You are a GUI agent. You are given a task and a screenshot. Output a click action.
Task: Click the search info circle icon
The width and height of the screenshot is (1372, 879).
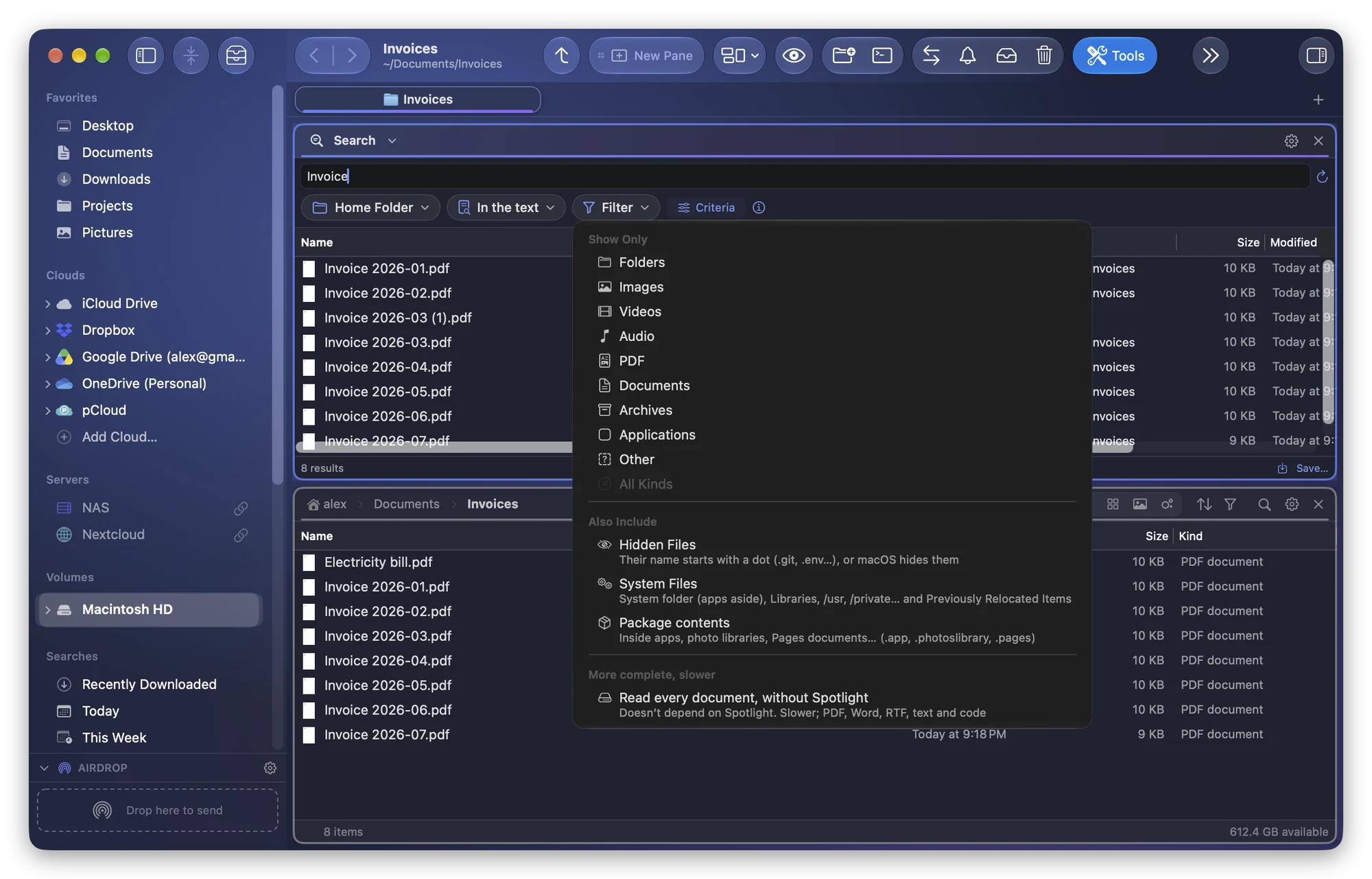759,207
